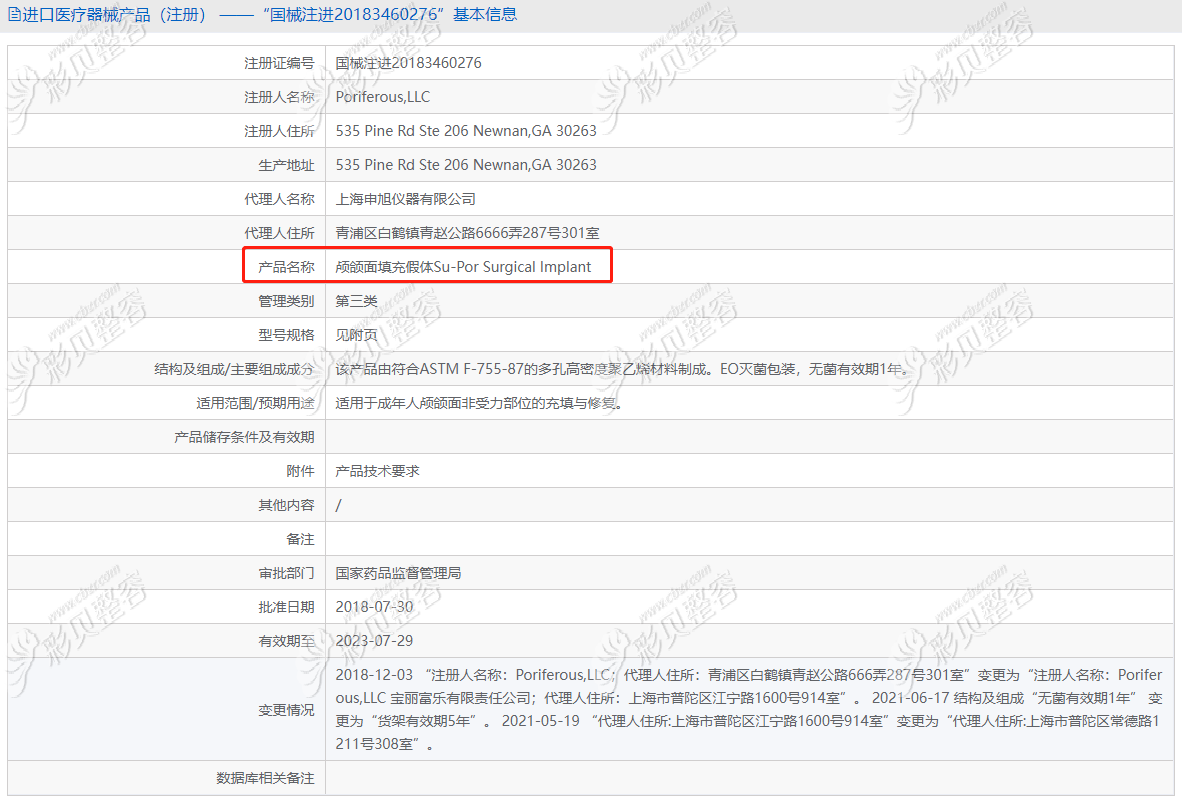Image resolution: width=1182 pixels, height=804 pixels.
Task: Select the change record text starting 2018-12-03
Action: [x=749, y=710]
